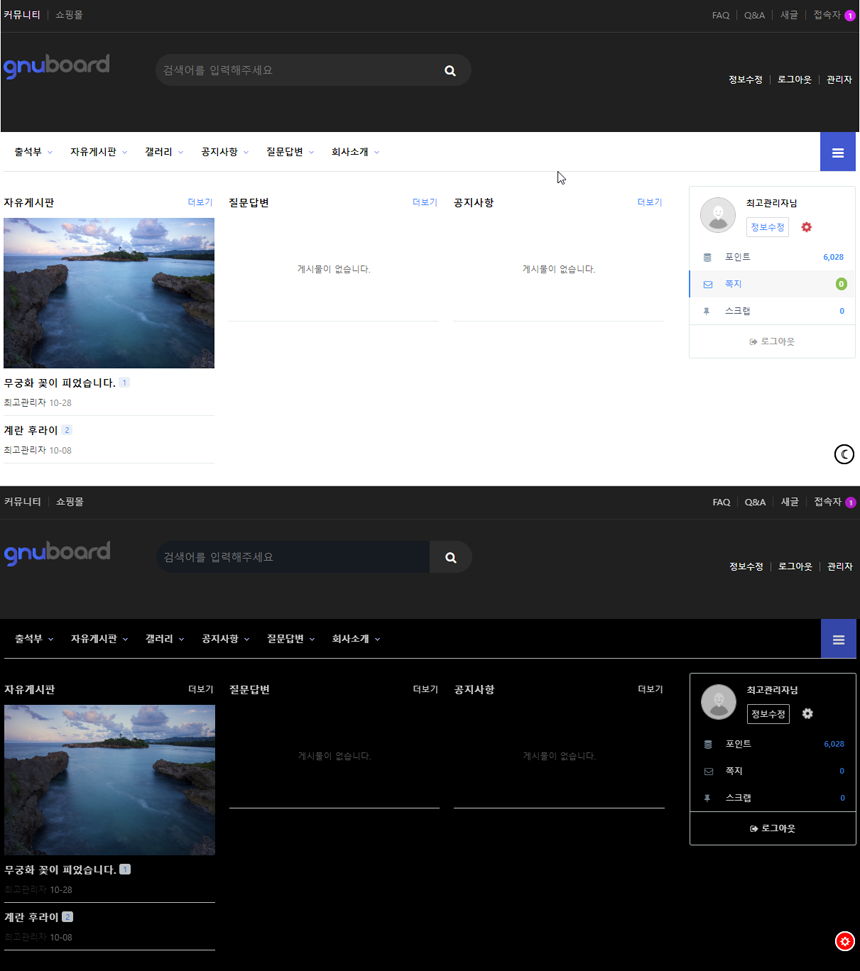Open the coast photo thumbnail in the light-theme 자유게시판
The height and width of the screenshot is (971, 860).
coord(109,293)
